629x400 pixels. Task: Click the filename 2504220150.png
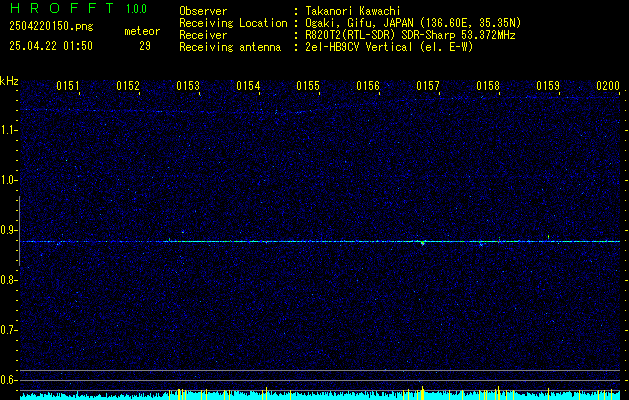(x=51, y=26)
